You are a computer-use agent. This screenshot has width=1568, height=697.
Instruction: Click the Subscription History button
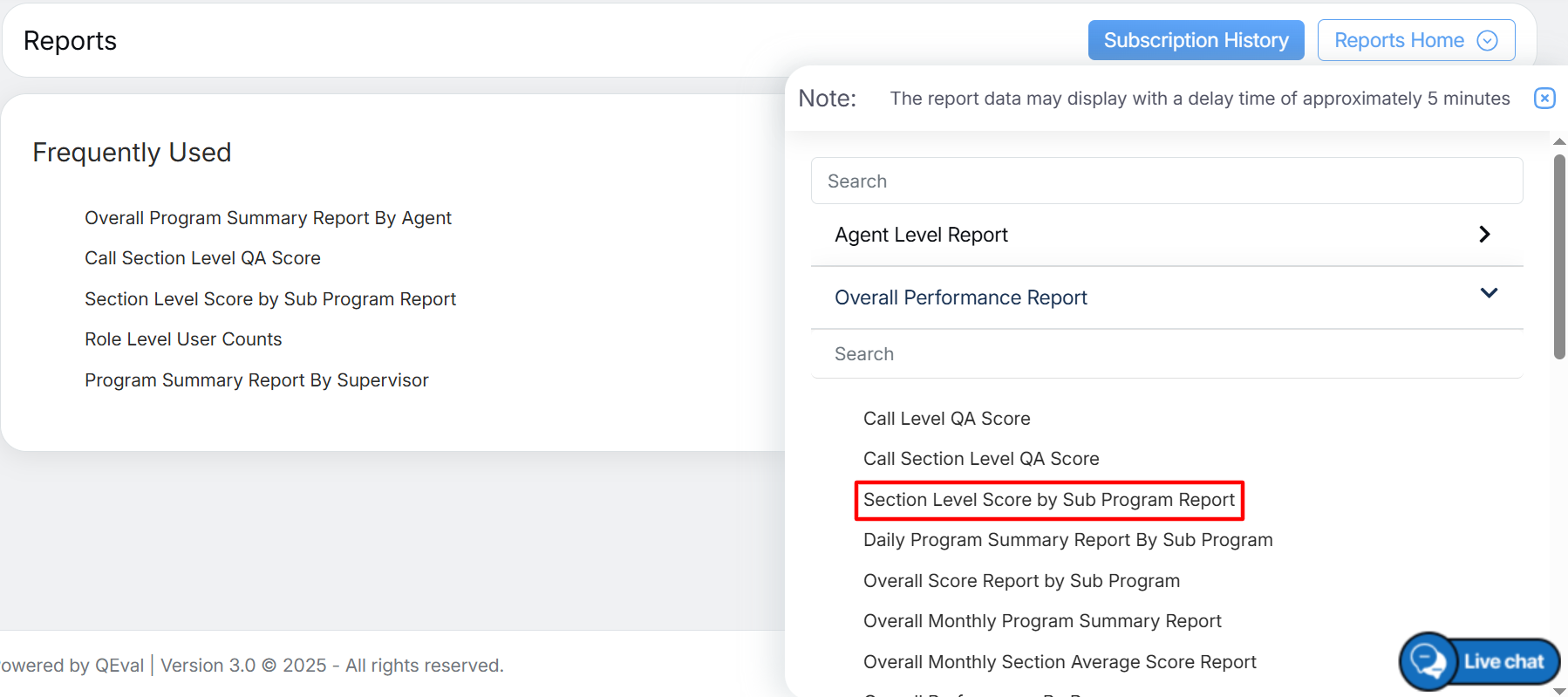point(1196,41)
